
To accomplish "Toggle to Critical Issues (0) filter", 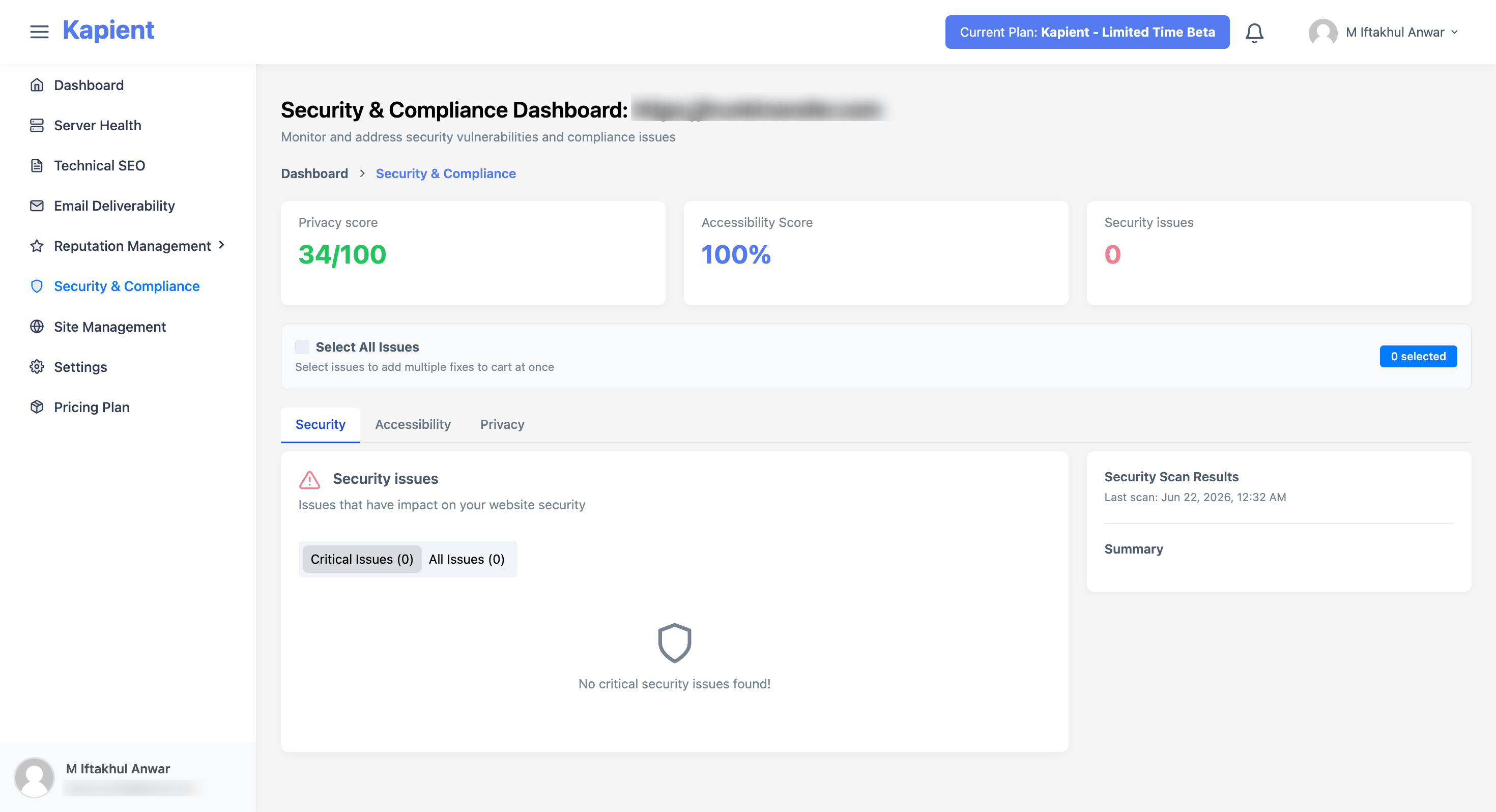I will tap(362, 559).
